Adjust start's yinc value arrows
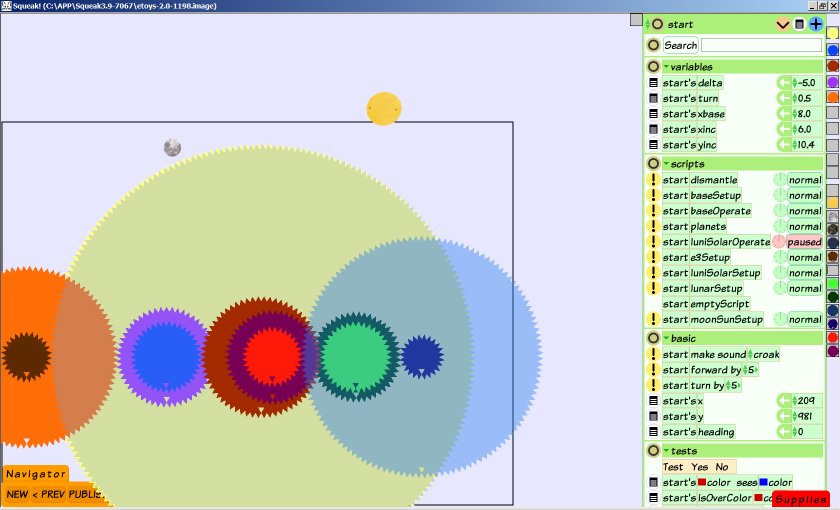This screenshot has width=840, height=510. [794, 145]
